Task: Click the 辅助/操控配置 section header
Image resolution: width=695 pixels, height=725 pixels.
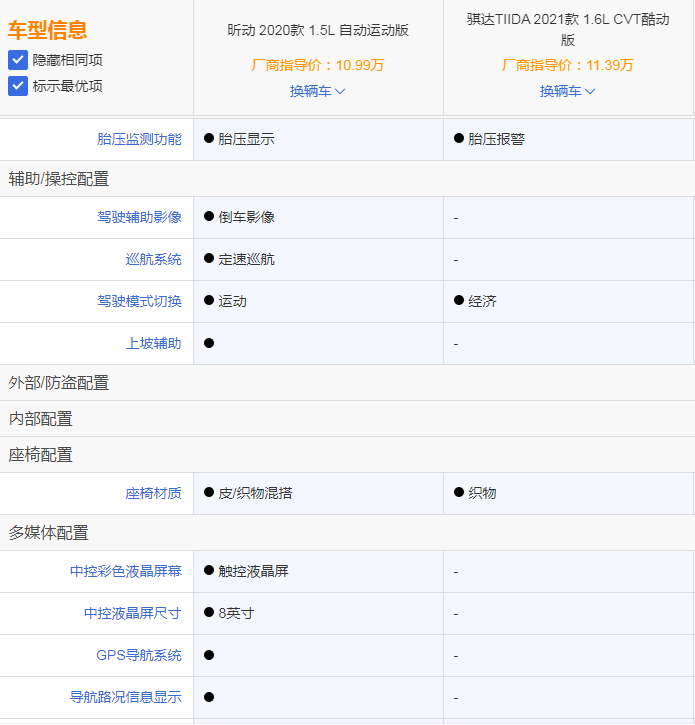Action: point(59,179)
